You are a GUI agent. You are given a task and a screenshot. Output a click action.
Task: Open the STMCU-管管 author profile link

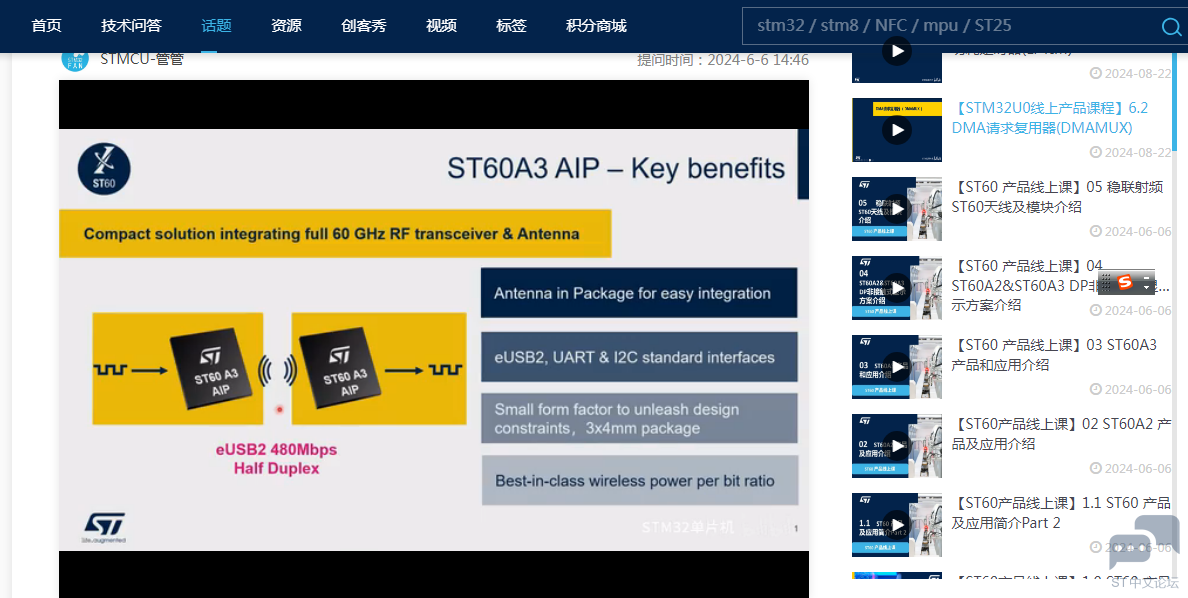click(x=142, y=59)
